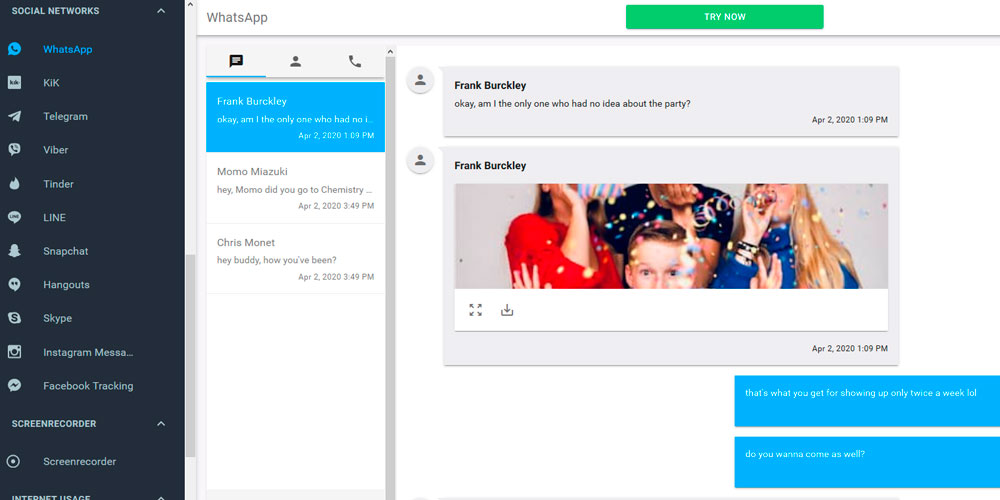1000x500 pixels.
Task: Open fullscreen view of party photo
Action: tap(475, 311)
